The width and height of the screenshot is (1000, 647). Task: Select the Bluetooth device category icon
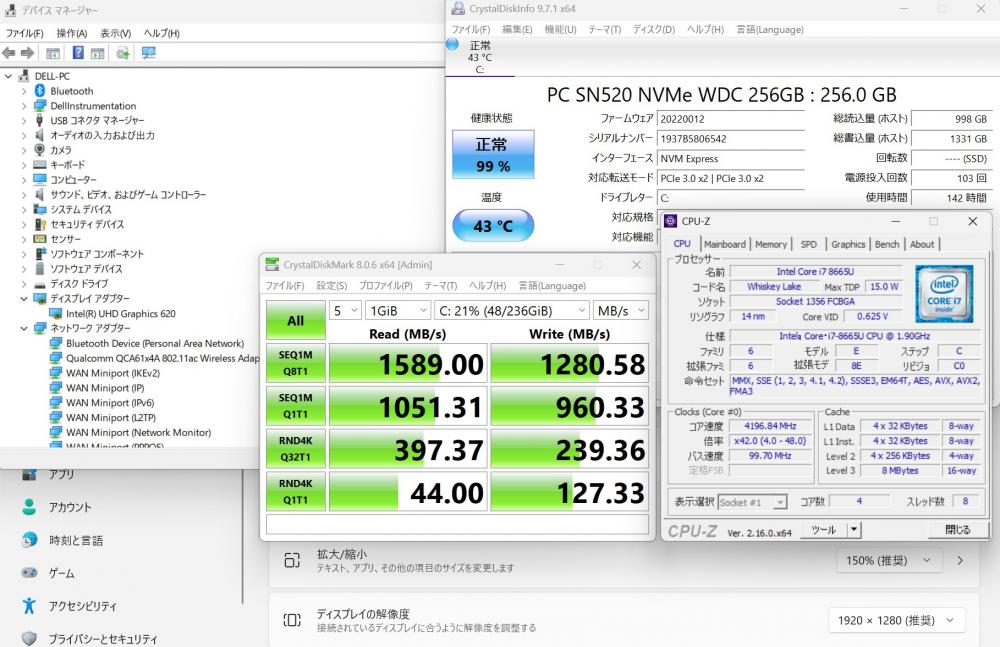coord(40,91)
